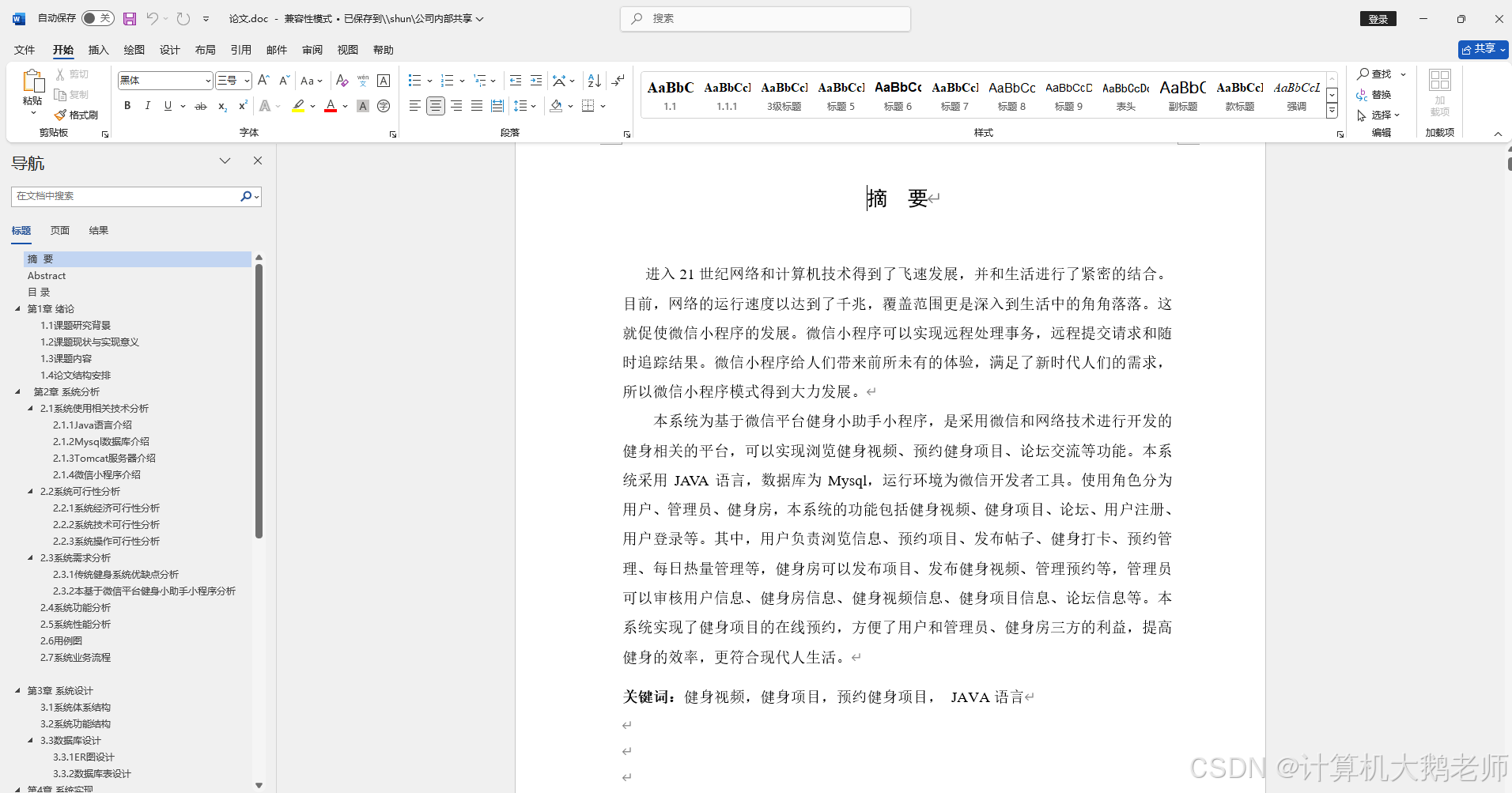The image size is (1512, 793).
Task: Click the 登录 sign-in button
Action: 1378,19
